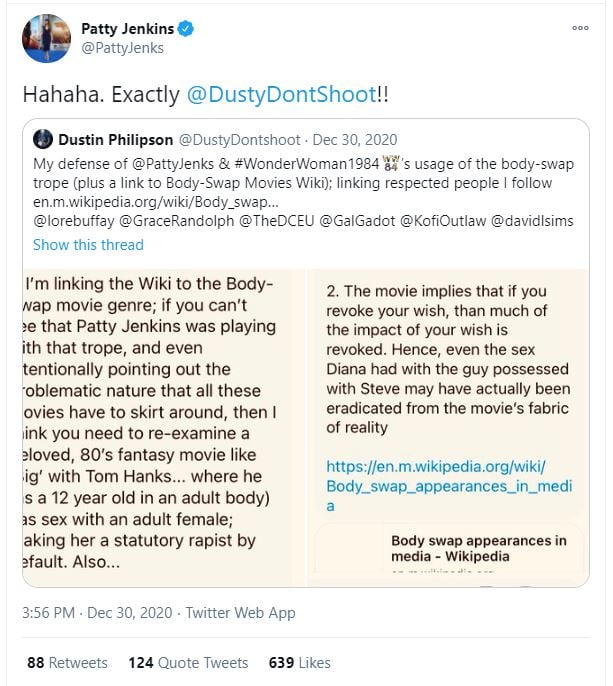
Task: Click the verified badge beside Patty Jenkins
Action: (186, 29)
